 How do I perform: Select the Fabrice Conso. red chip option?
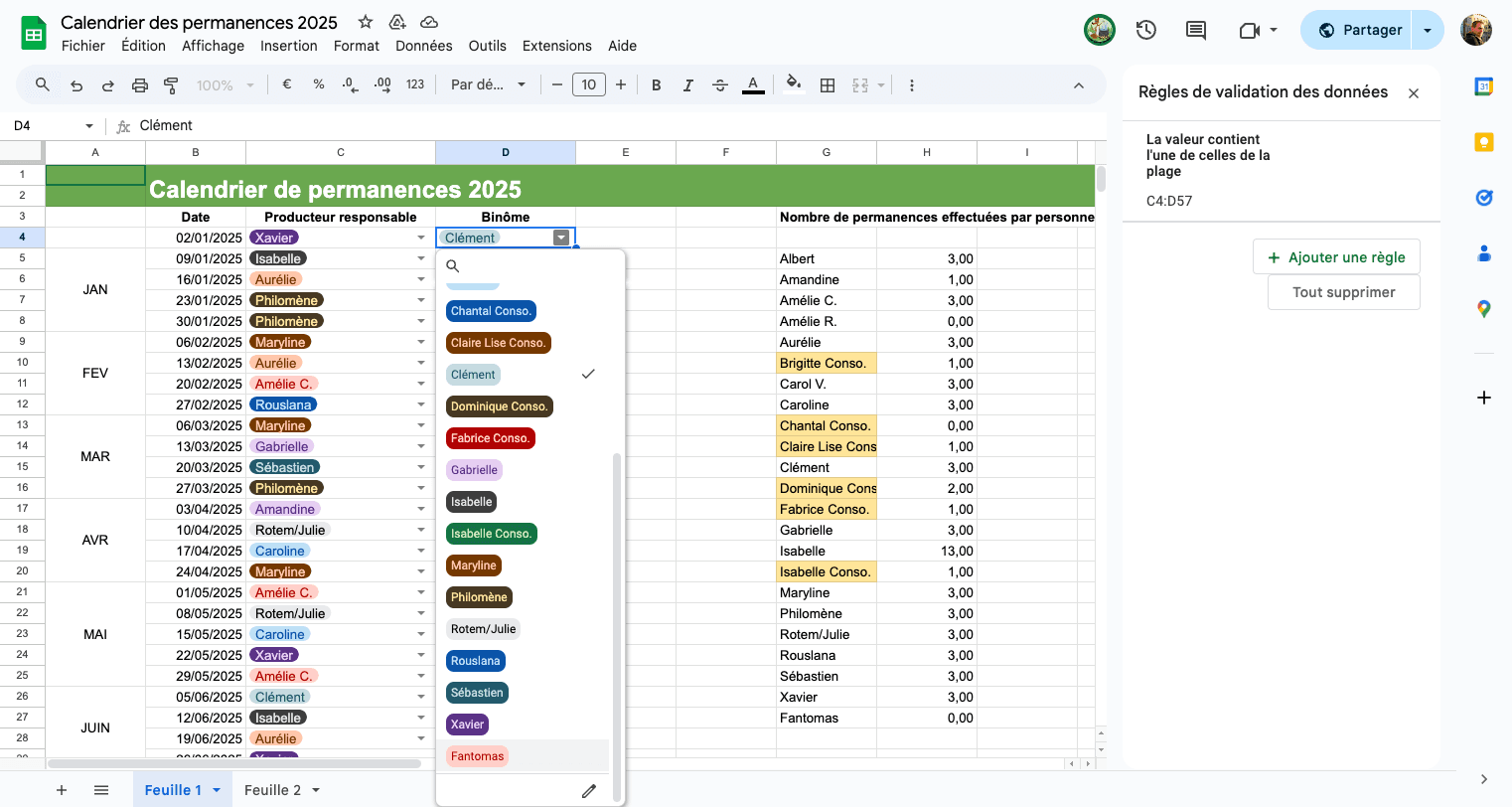[x=490, y=438]
